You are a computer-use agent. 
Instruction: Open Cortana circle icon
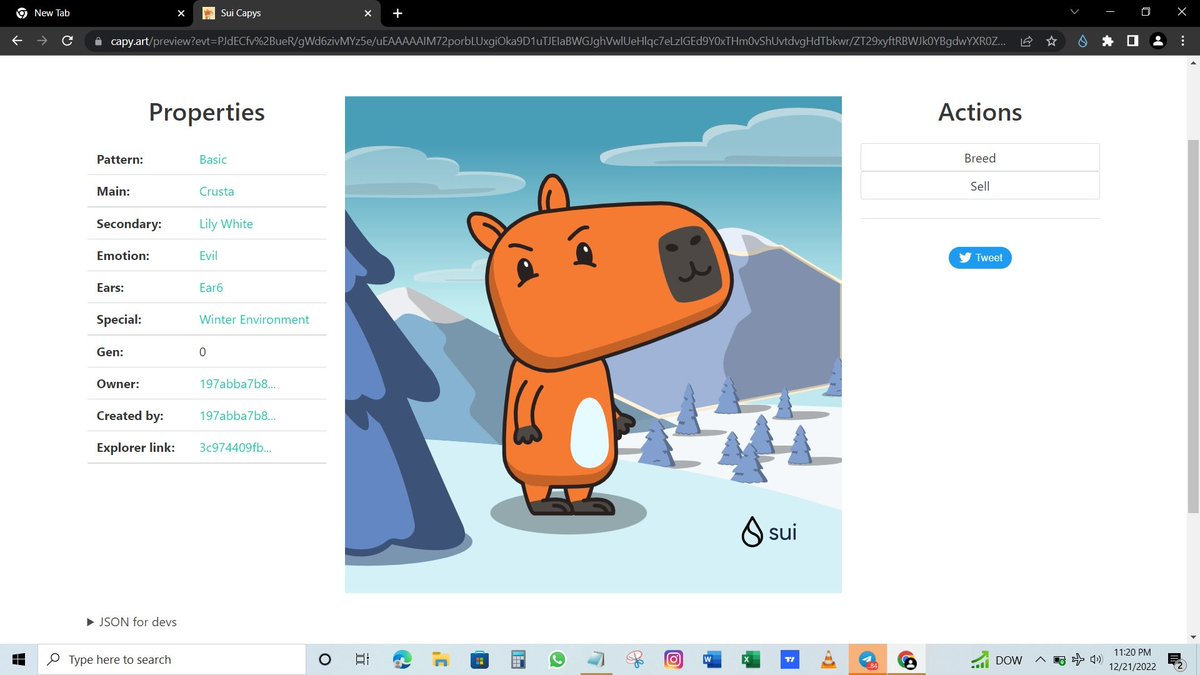[324, 660]
